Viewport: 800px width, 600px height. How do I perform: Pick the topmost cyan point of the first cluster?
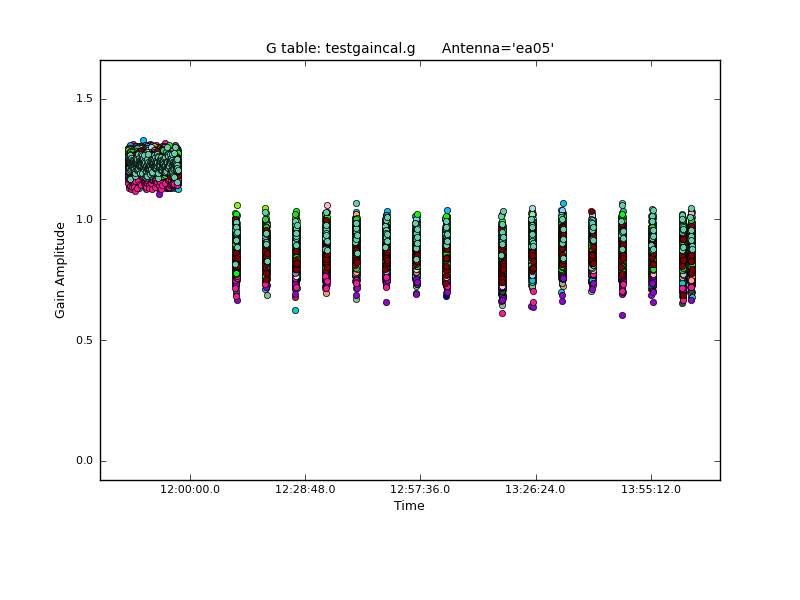143,140
